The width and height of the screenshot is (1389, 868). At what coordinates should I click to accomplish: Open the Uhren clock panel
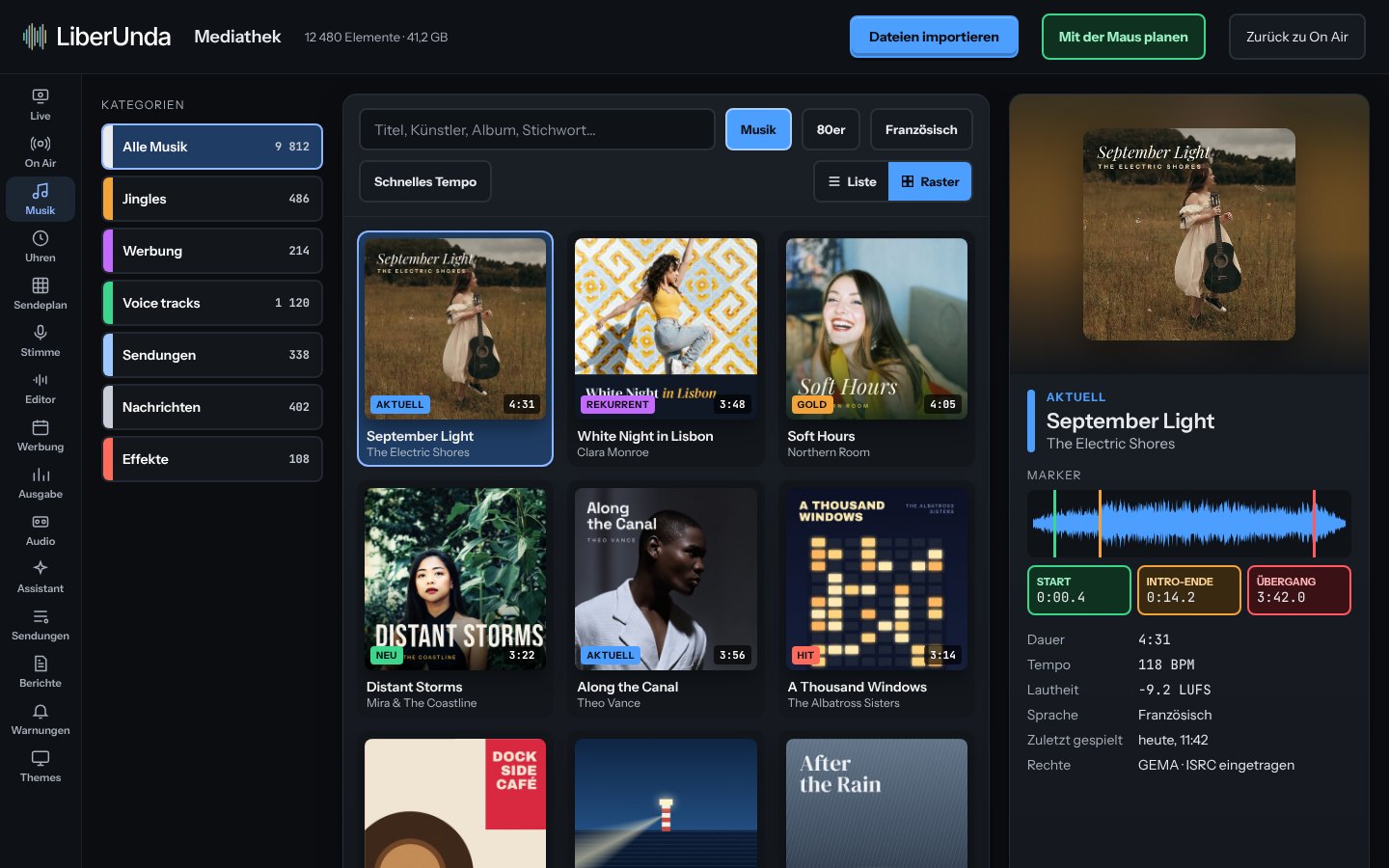click(x=41, y=246)
